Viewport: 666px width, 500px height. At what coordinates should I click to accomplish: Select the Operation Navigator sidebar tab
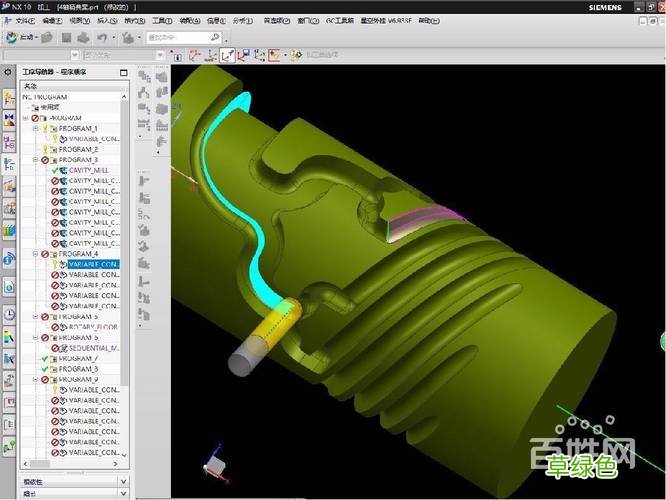point(9,164)
